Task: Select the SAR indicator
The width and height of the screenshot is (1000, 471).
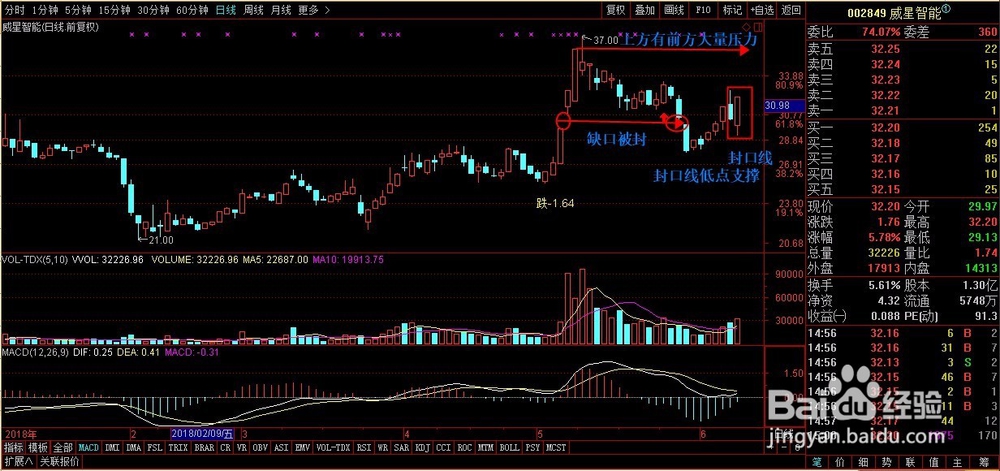Action: [402, 447]
